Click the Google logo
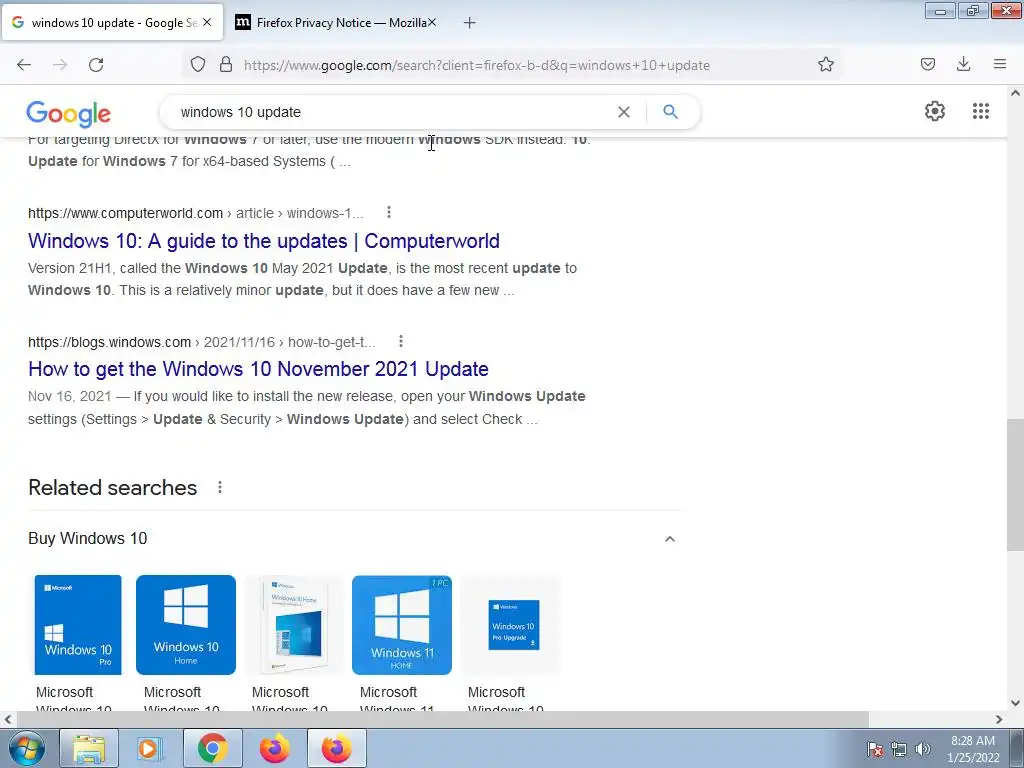The image size is (1024, 768). click(x=69, y=114)
